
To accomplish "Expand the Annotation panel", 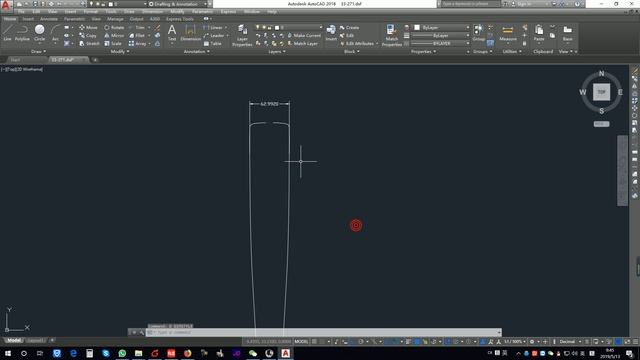I will point(196,51).
